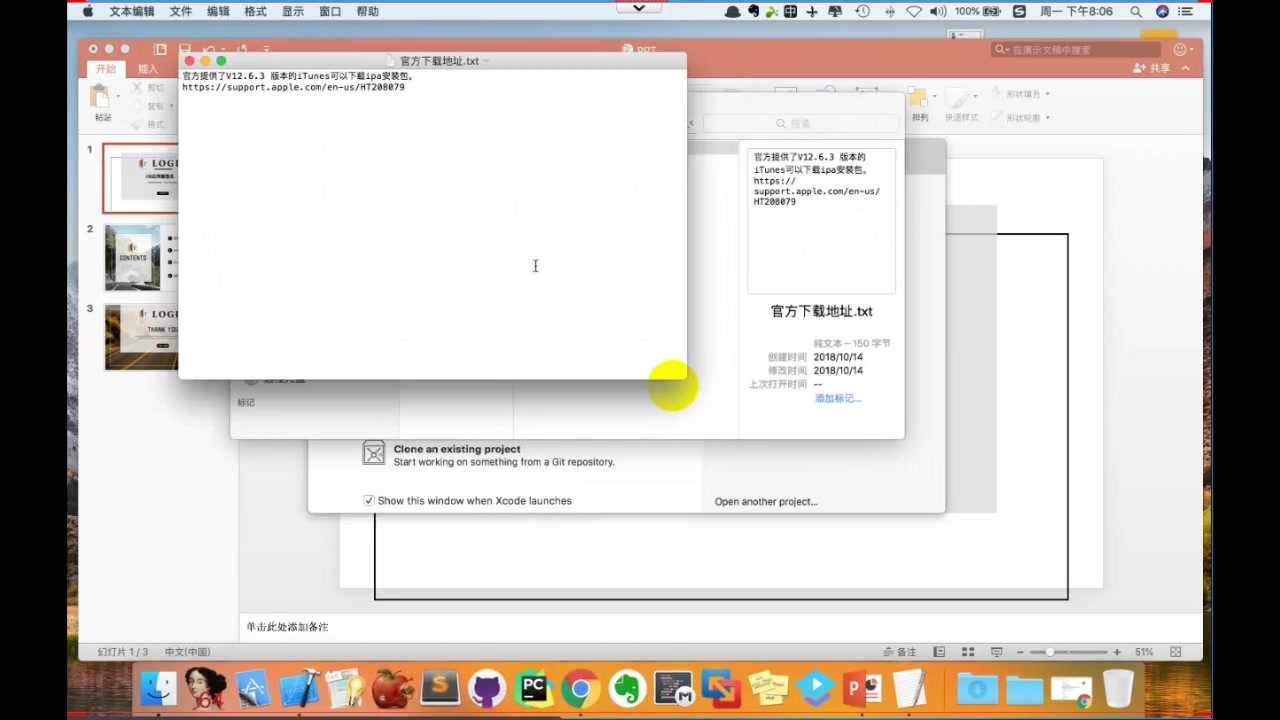Expand the Paste button dropdown arrow
1280x720 pixels.
coord(118,96)
